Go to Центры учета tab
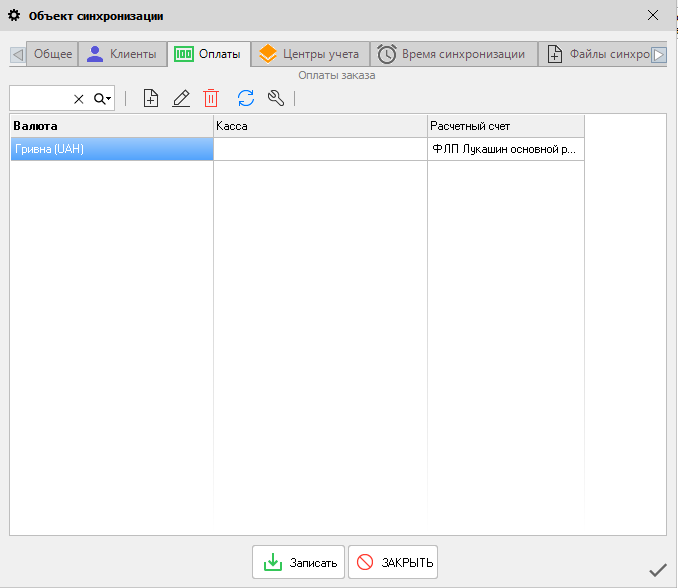The height and width of the screenshot is (588, 678). [x=309, y=54]
